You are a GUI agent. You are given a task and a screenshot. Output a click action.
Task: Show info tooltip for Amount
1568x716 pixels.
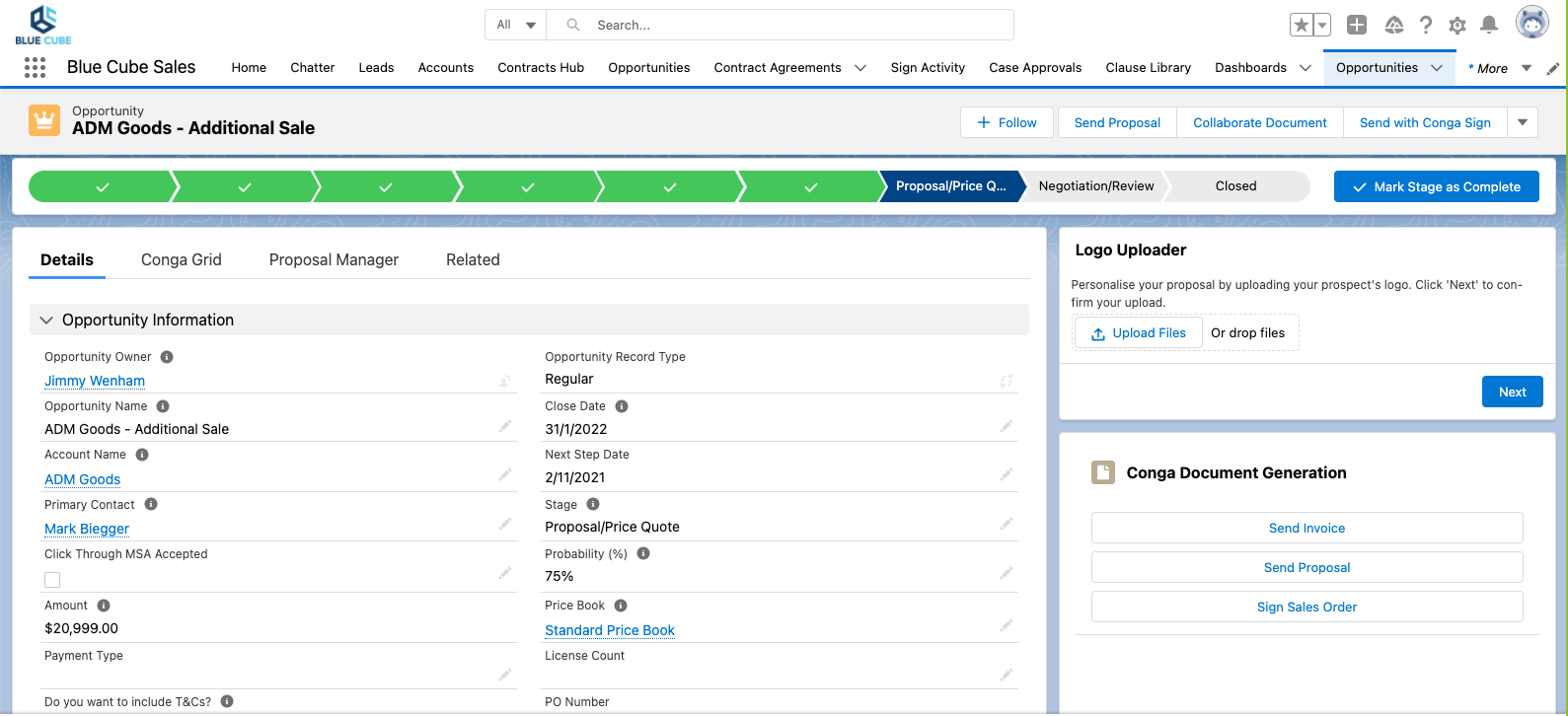click(104, 606)
